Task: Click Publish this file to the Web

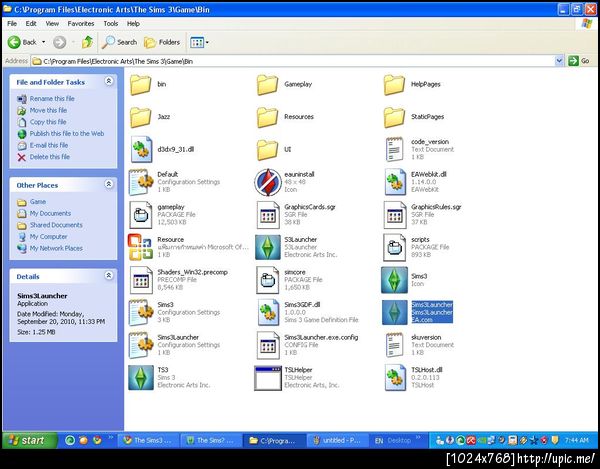Action: coord(67,134)
